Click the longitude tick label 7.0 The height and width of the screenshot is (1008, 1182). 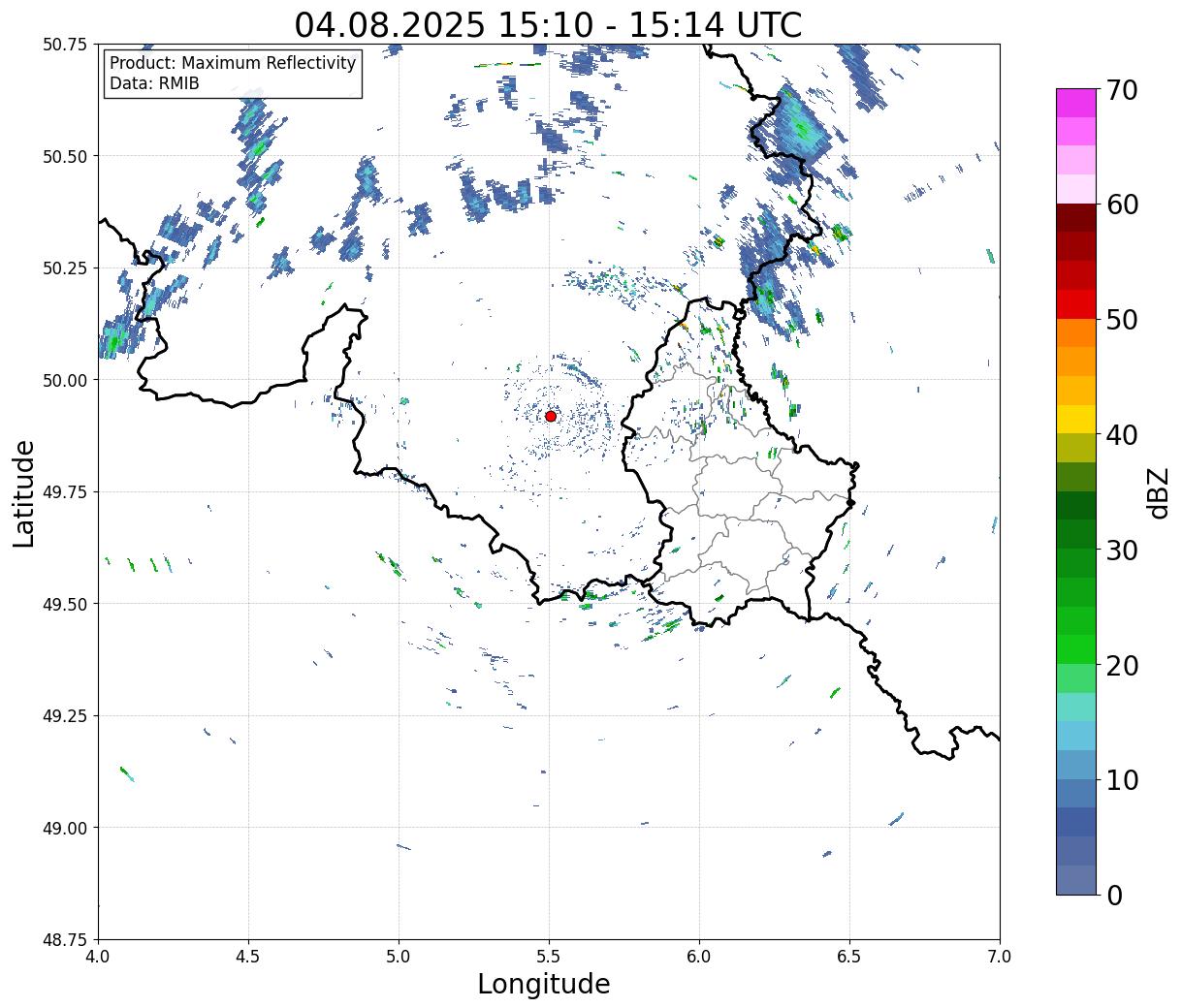point(1000,956)
